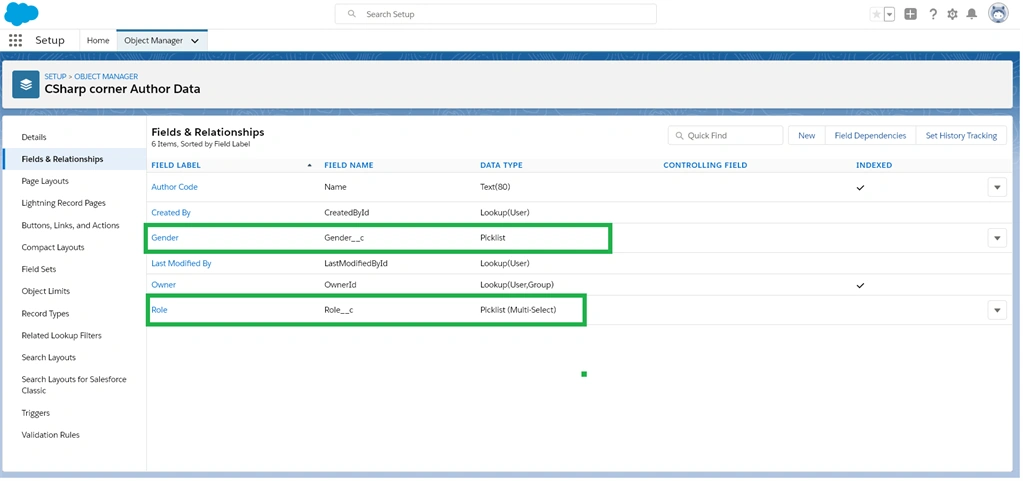Image resolution: width=1023 pixels, height=481 pixels.
Task: Open the Author Code row action menu
Action: [x=997, y=187]
